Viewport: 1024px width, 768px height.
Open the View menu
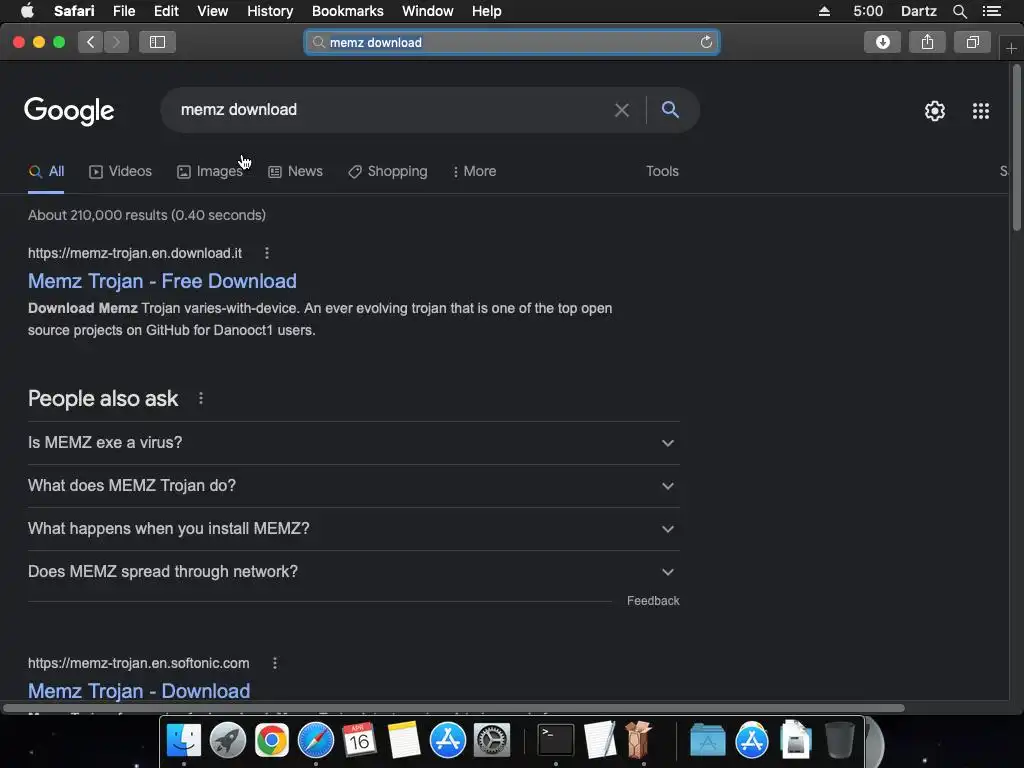click(x=213, y=11)
